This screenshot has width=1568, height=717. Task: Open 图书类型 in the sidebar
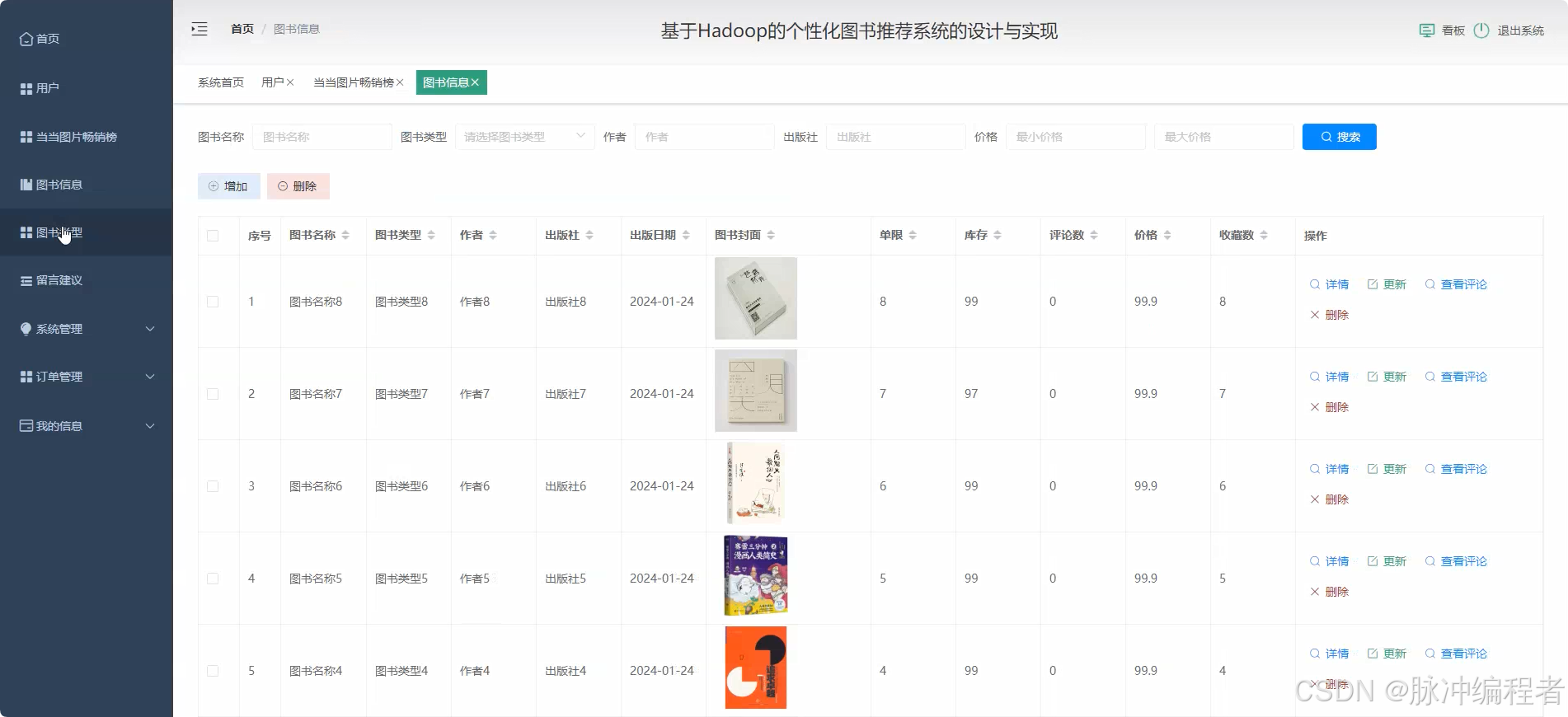(51, 232)
